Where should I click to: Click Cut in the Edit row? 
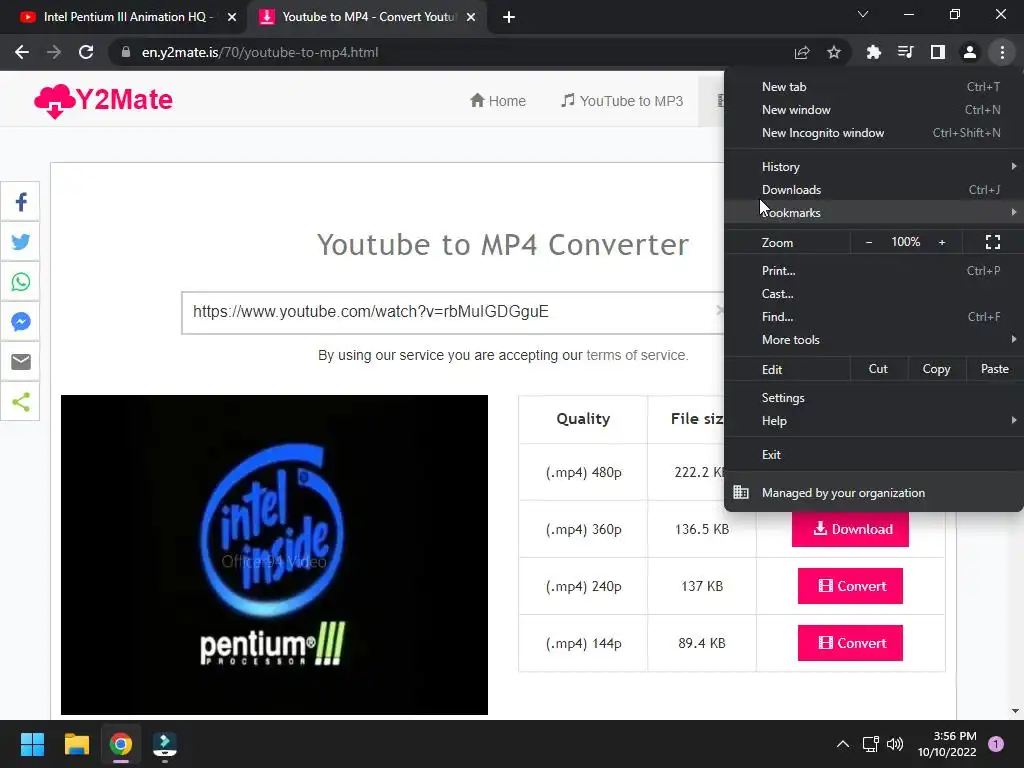tap(878, 369)
